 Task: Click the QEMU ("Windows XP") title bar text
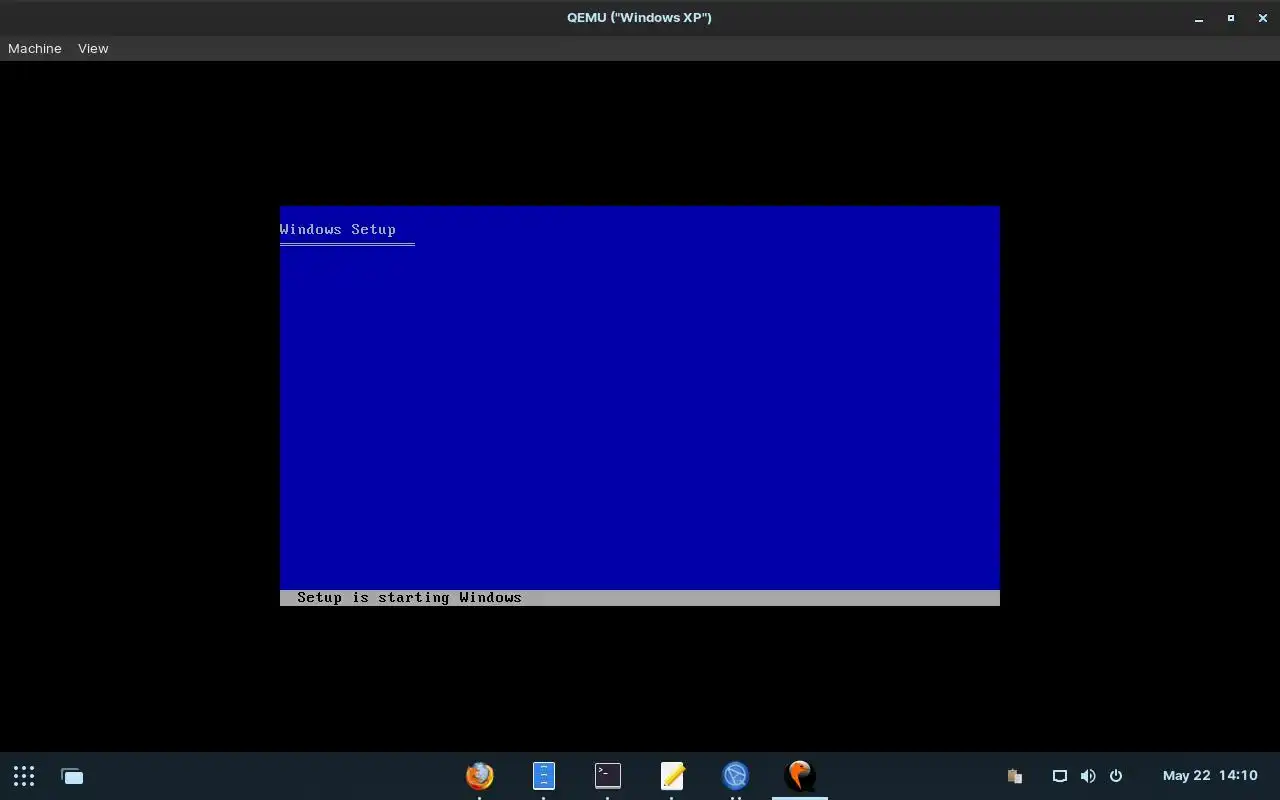point(640,17)
